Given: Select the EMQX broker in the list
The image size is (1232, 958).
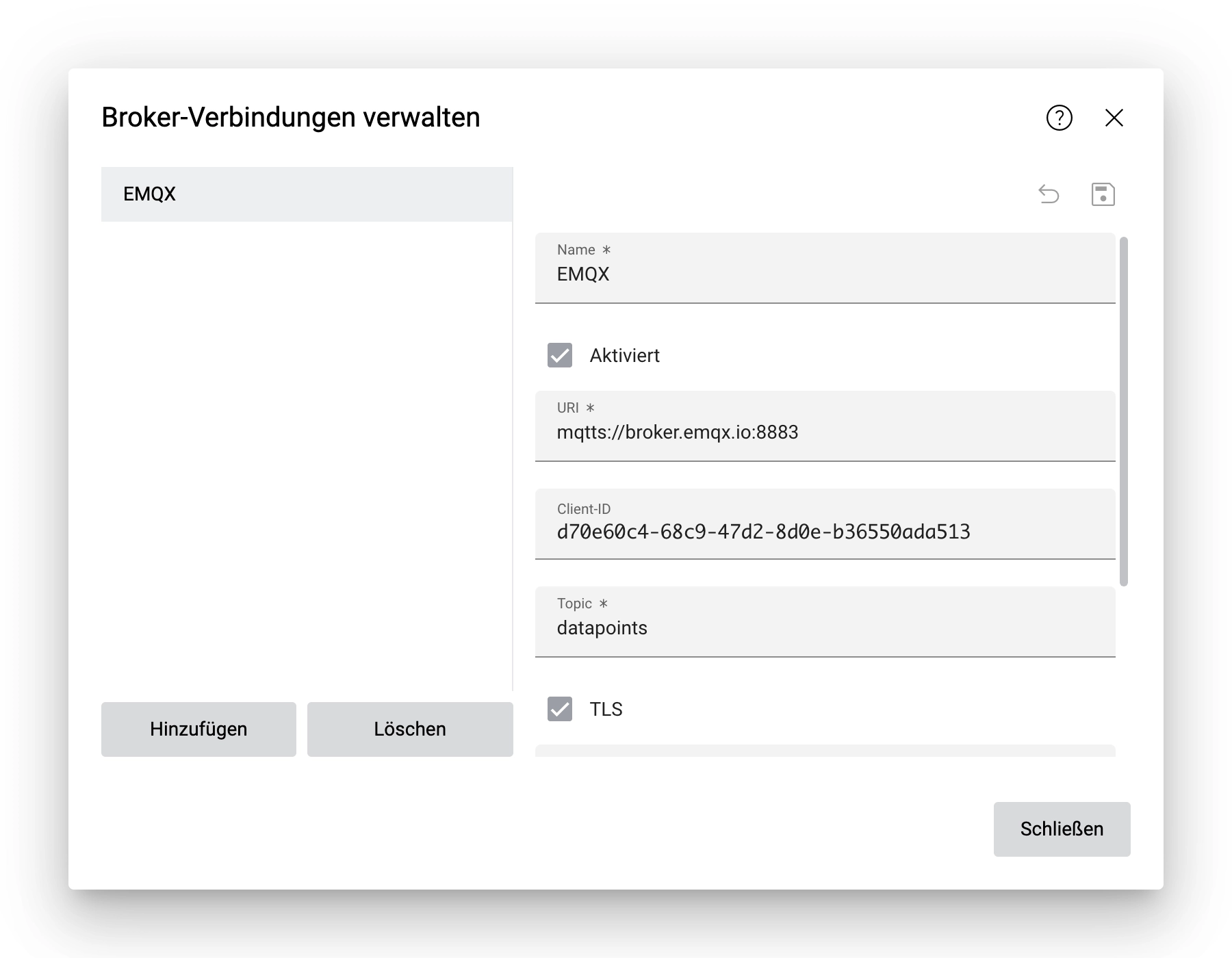Looking at the screenshot, I should 307,194.
